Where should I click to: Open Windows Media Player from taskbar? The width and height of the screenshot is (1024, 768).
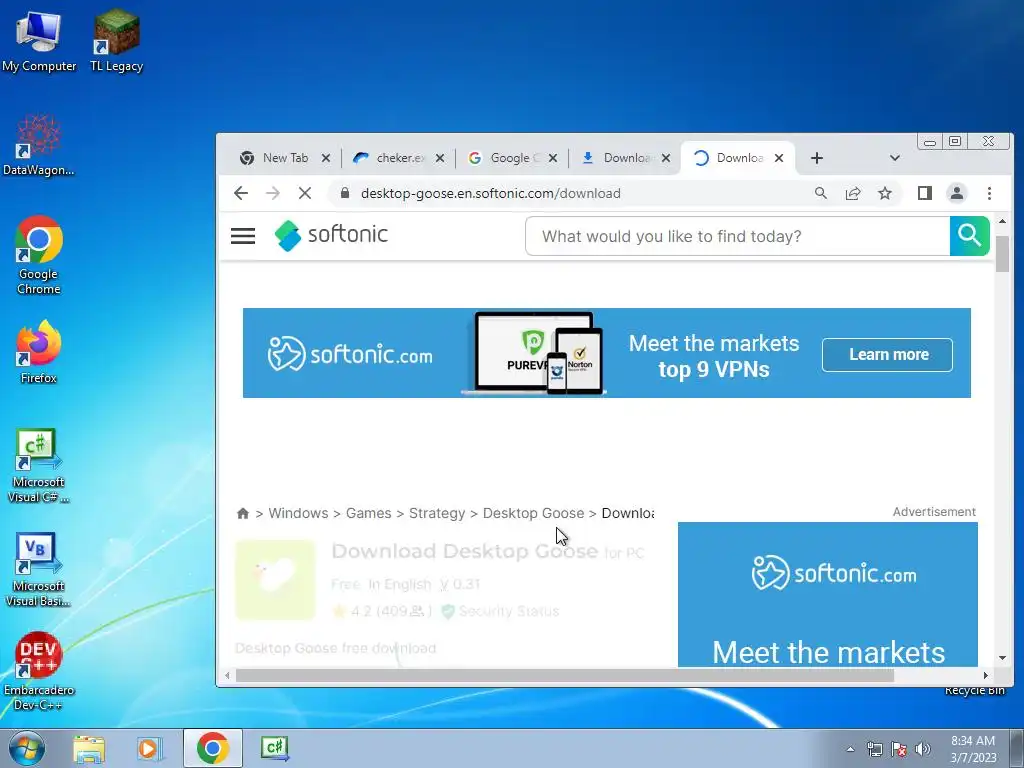pos(151,748)
